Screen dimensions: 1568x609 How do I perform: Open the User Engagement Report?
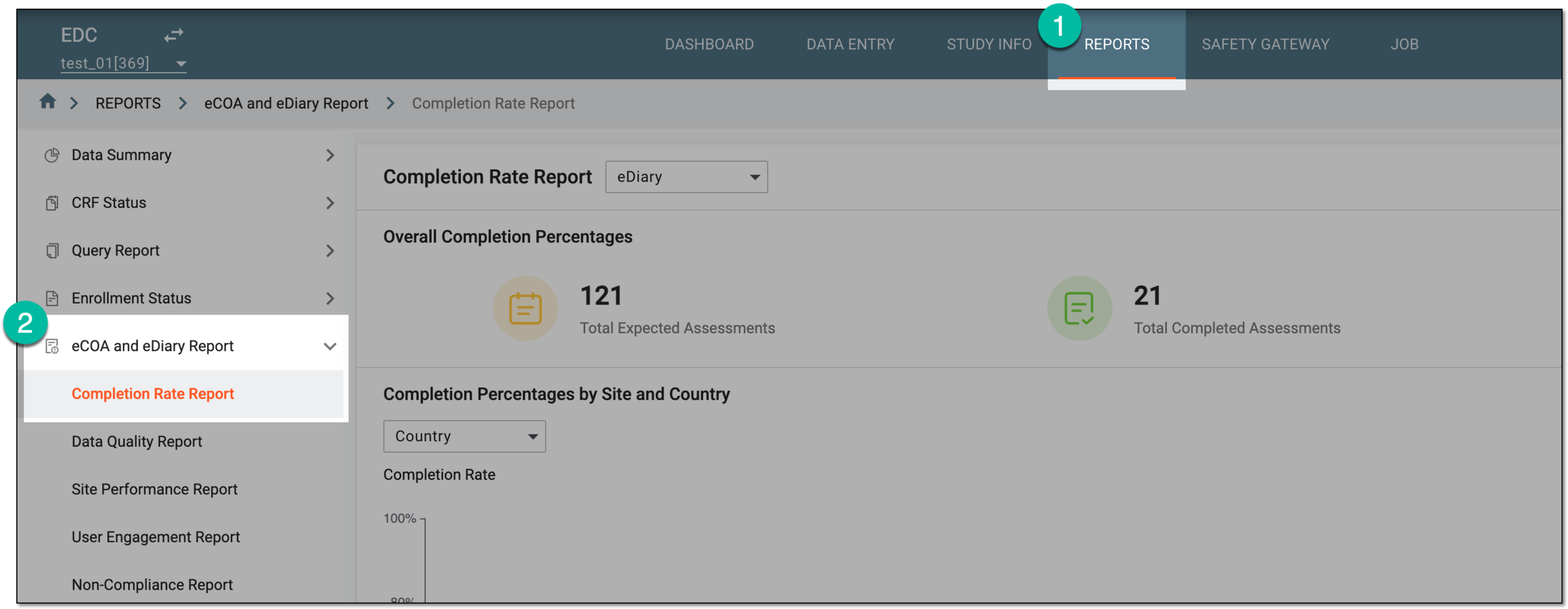[x=156, y=537]
